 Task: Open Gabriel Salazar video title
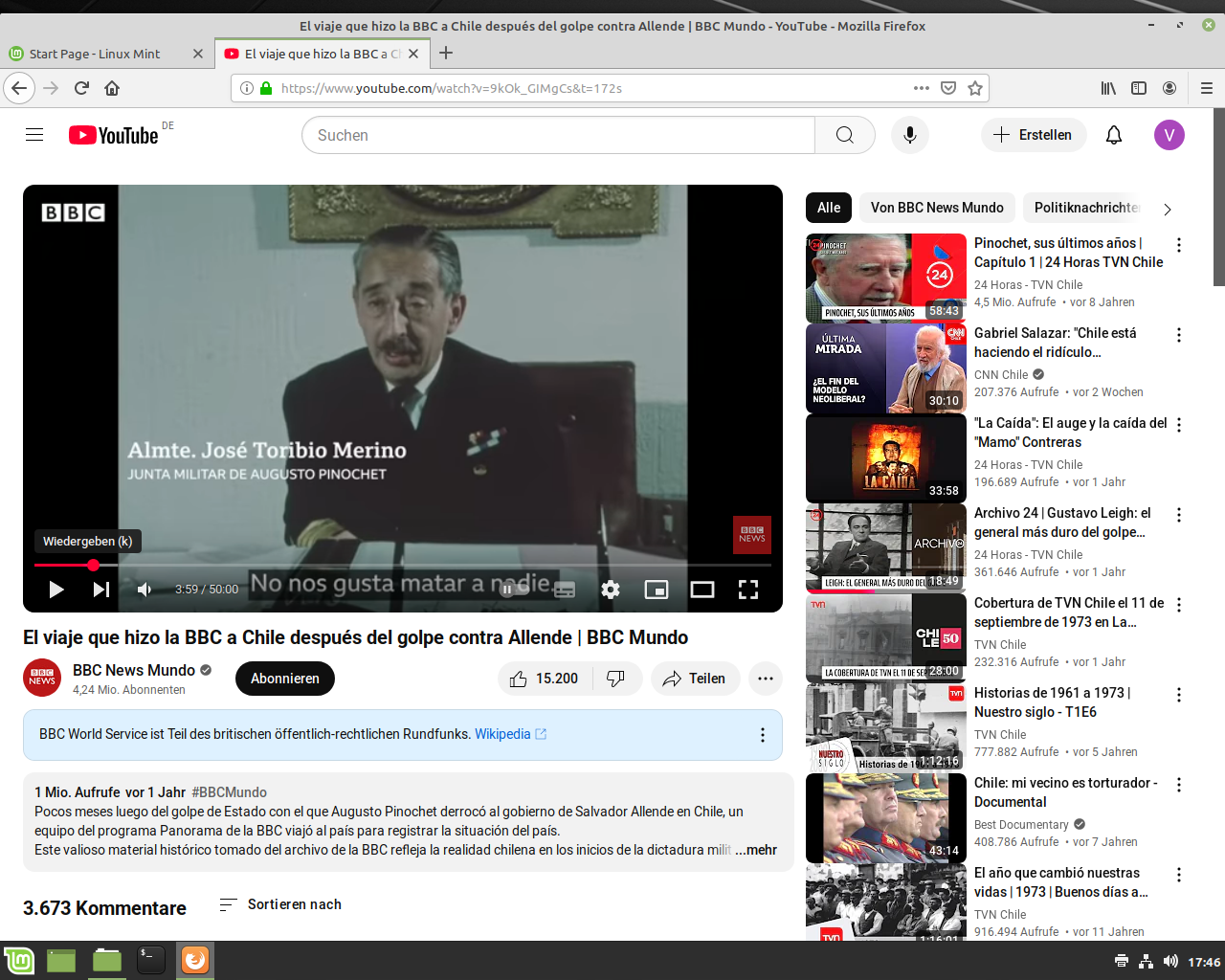(x=1056, y=343)
